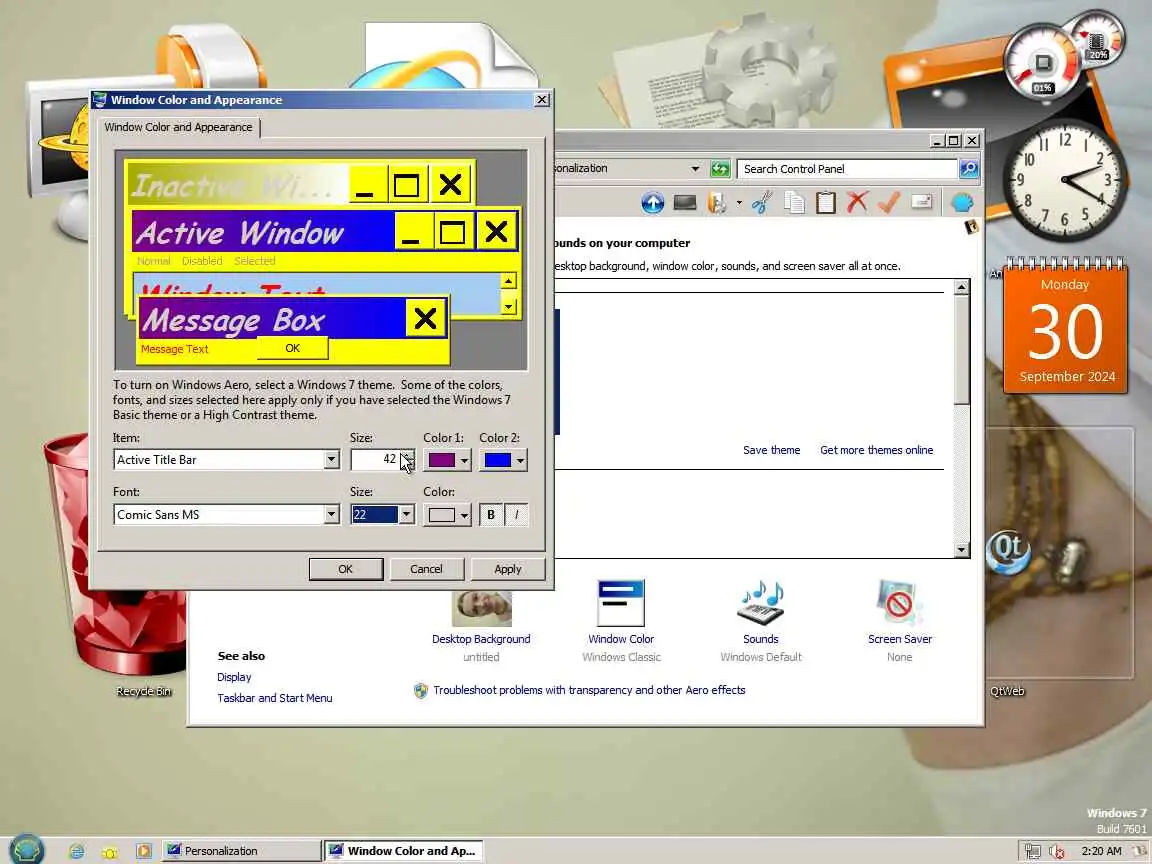Expand the Item dropdown showing Active Title Bar

click(x=331, y=460)
